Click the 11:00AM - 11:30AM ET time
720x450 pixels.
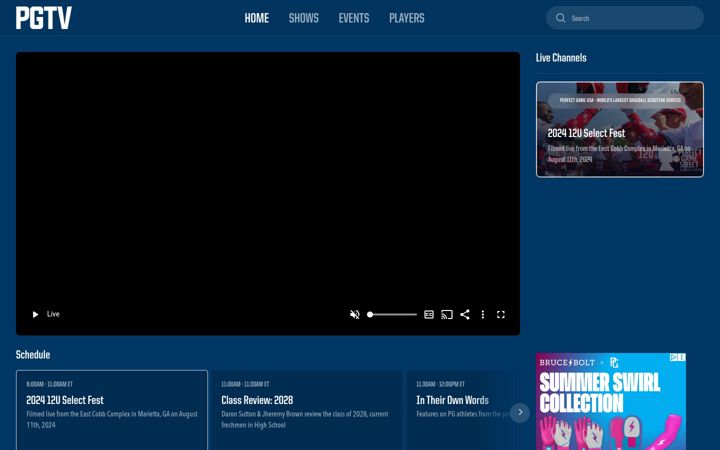[x=245, y=384]
